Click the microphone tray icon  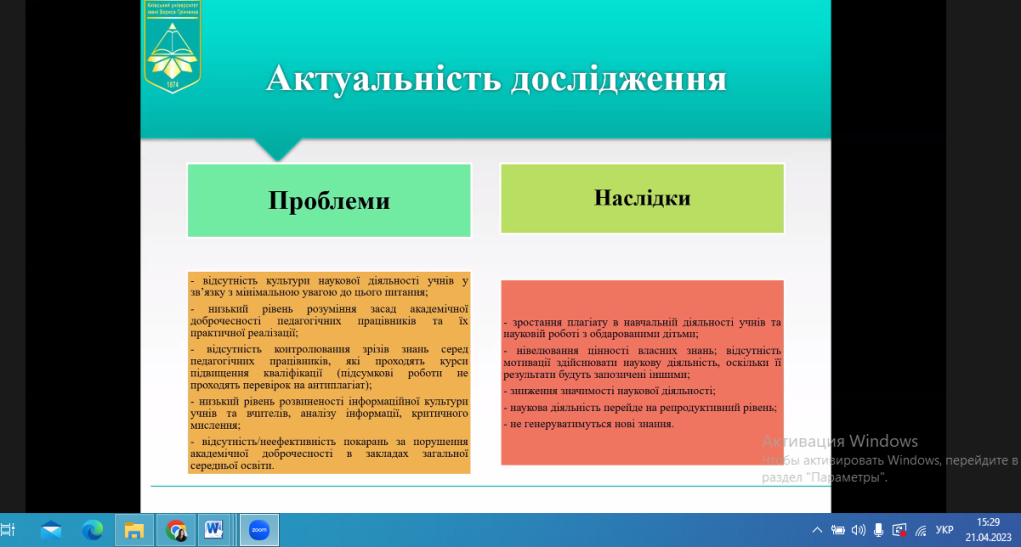click(878, 530)
